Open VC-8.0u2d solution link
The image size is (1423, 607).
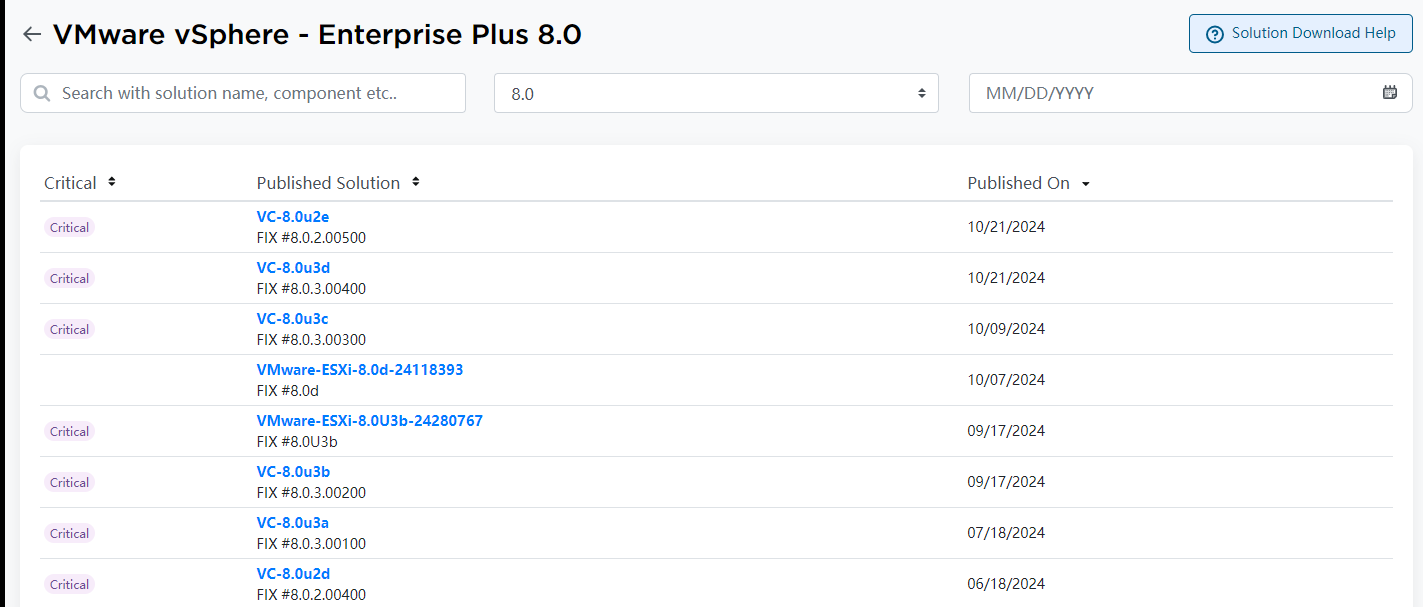pyautogui.click(x=293, y=574)
